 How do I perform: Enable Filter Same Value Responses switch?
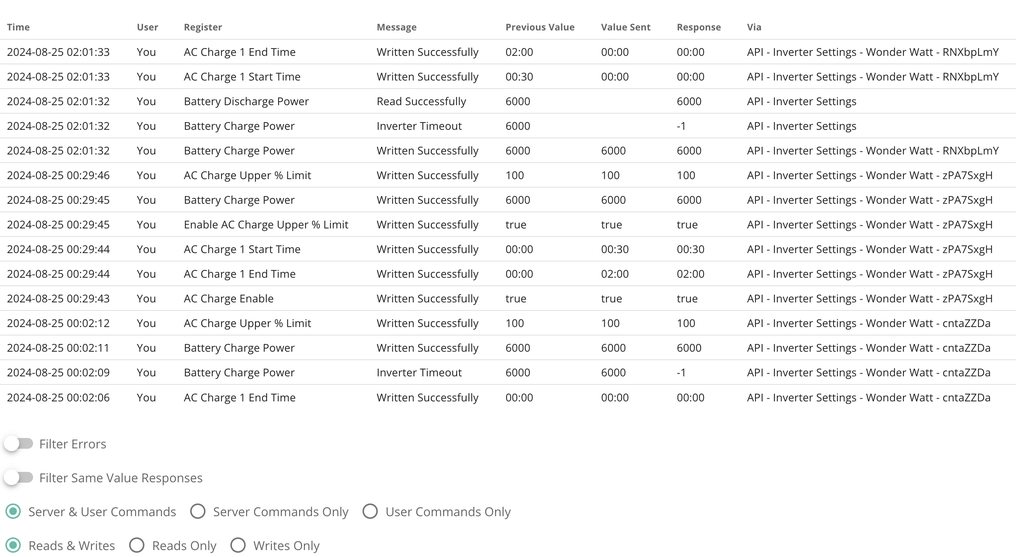(x=19, y=478)
